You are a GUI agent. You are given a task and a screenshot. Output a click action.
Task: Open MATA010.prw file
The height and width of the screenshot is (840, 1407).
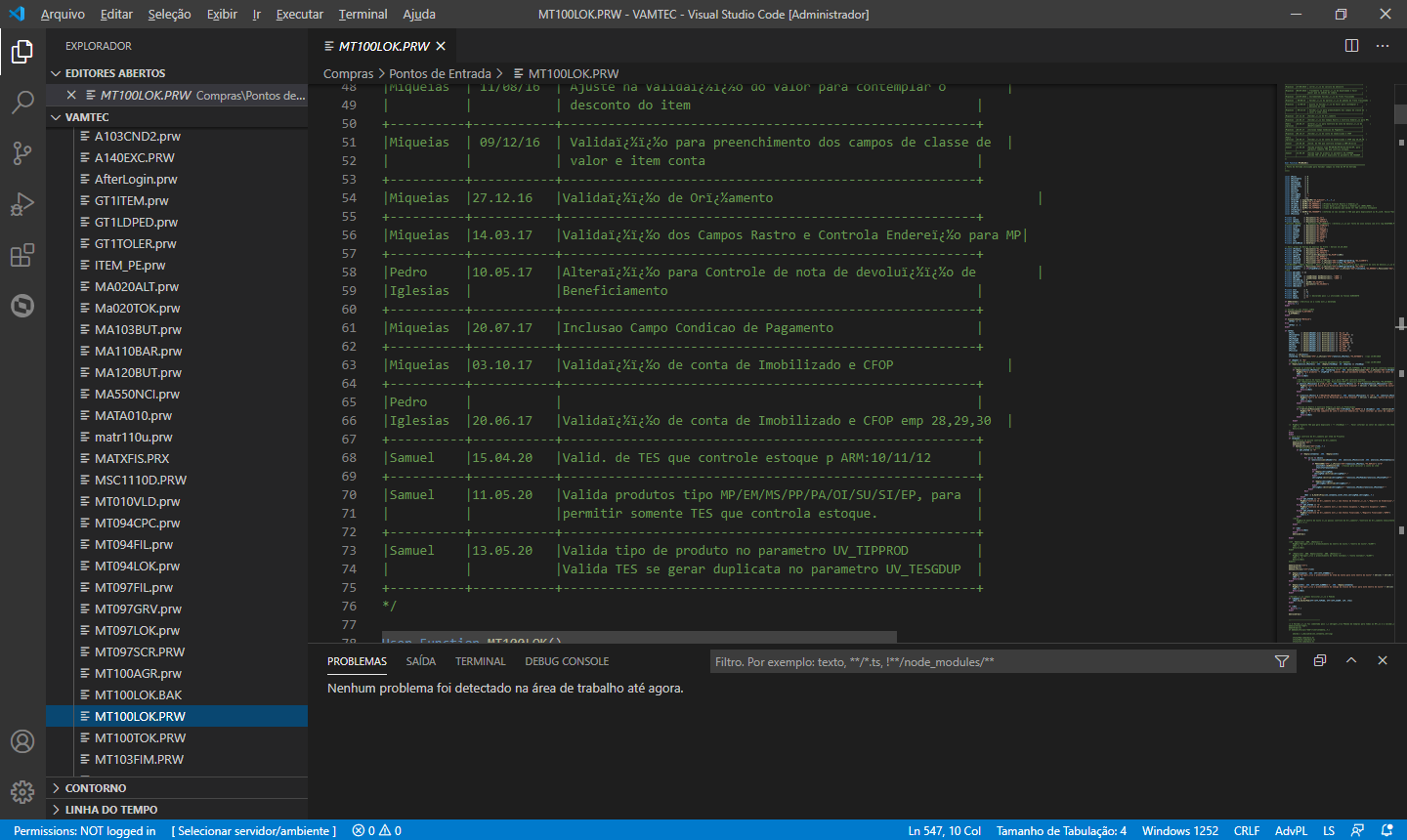177,415
